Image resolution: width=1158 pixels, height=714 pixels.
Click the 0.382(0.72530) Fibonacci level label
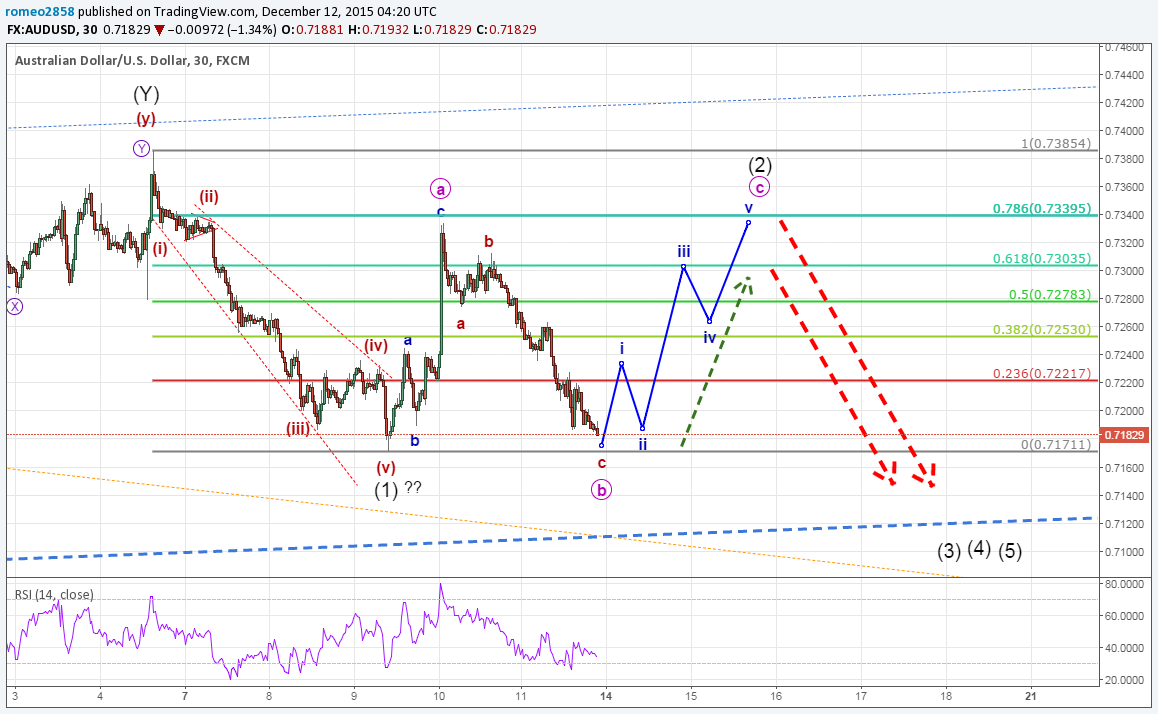tap(1042, 329)
